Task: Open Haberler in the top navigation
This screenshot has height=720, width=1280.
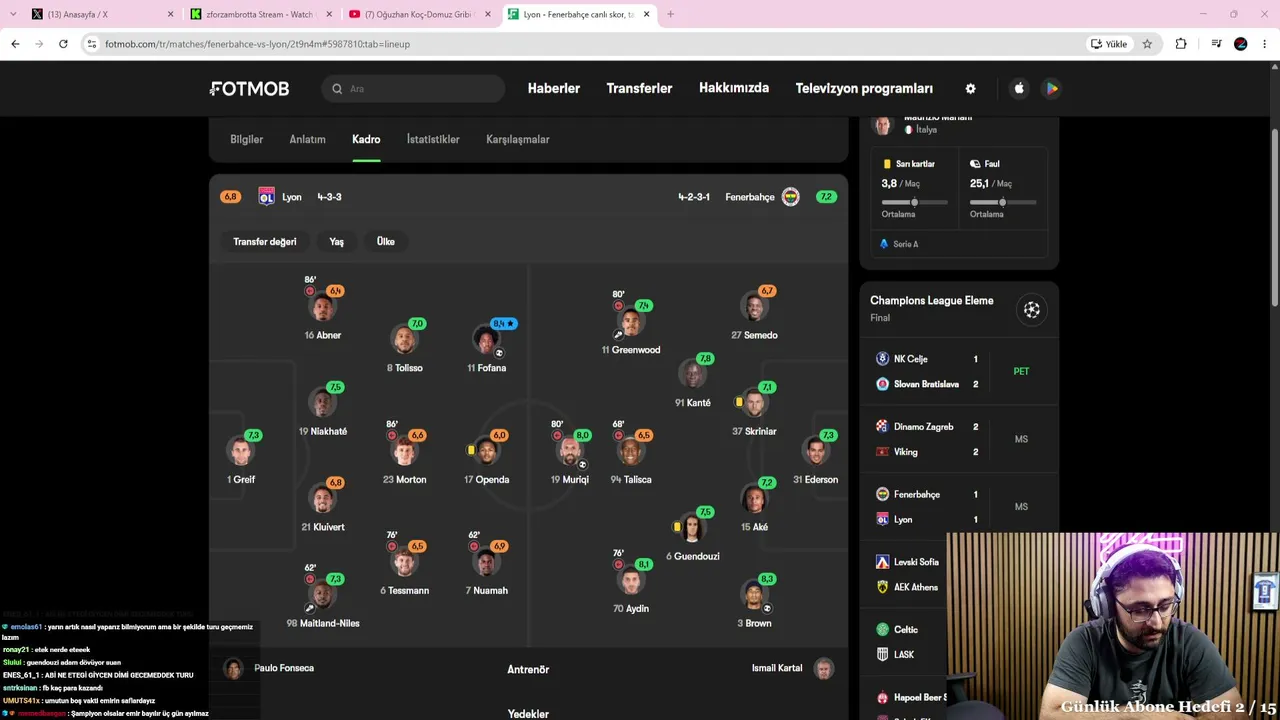Action: (x=554, y=89)
